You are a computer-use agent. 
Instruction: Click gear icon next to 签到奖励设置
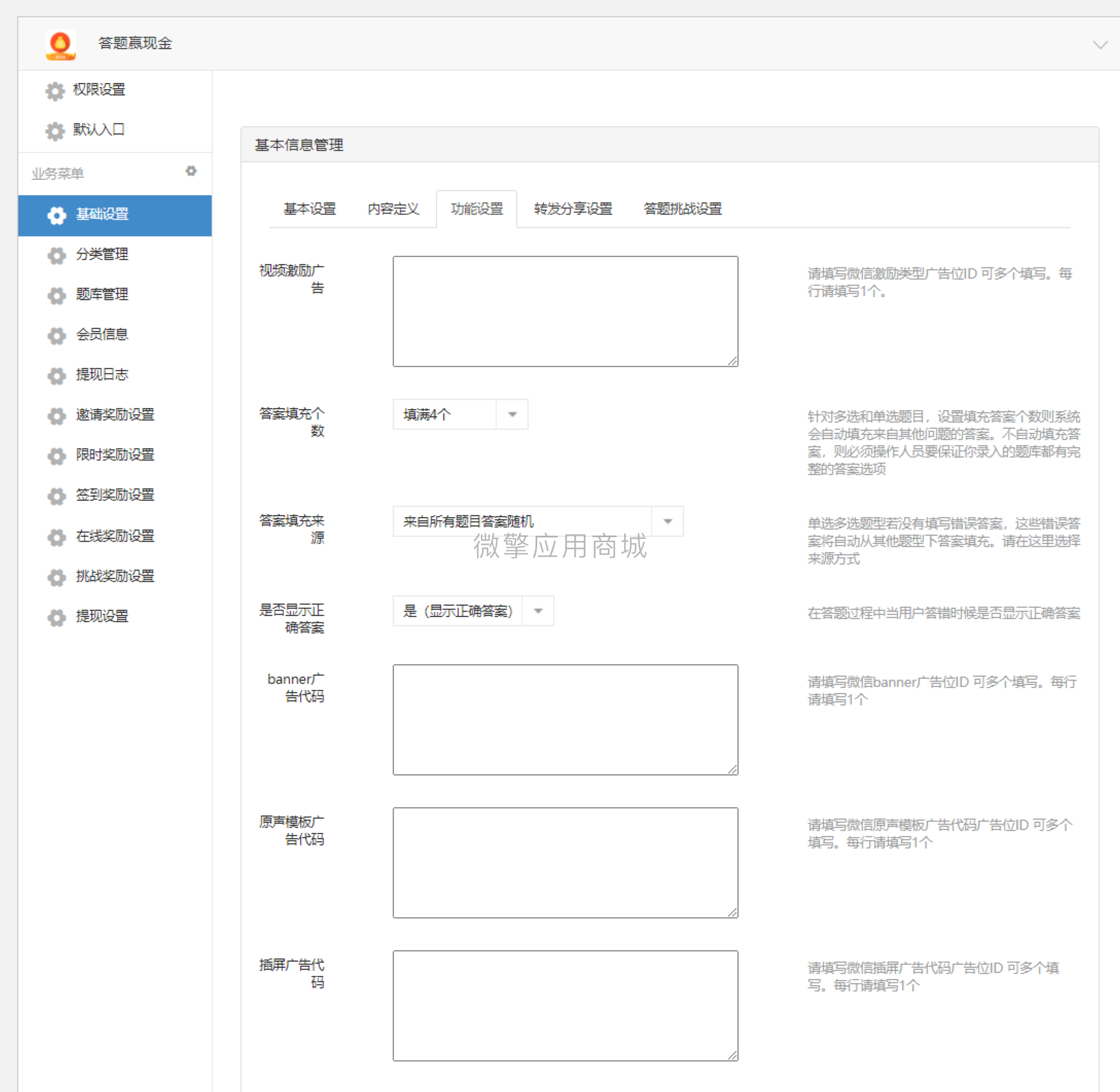57,496
